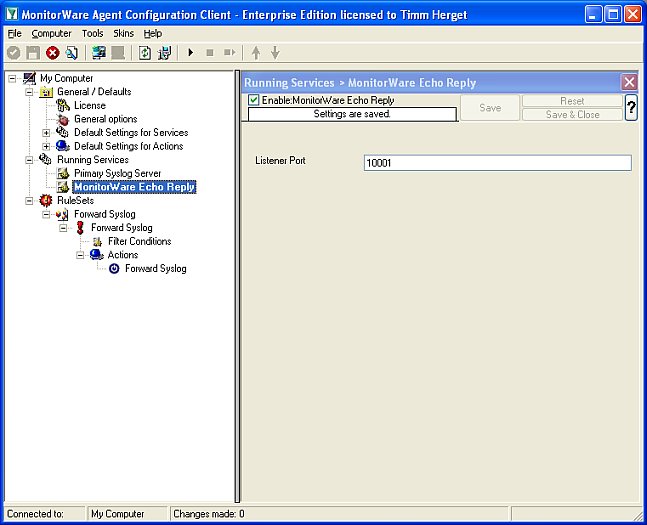Viewport: 647px width, 525px height.
Task: Click the restart service toolbar button
Action: tap(229, 53)
